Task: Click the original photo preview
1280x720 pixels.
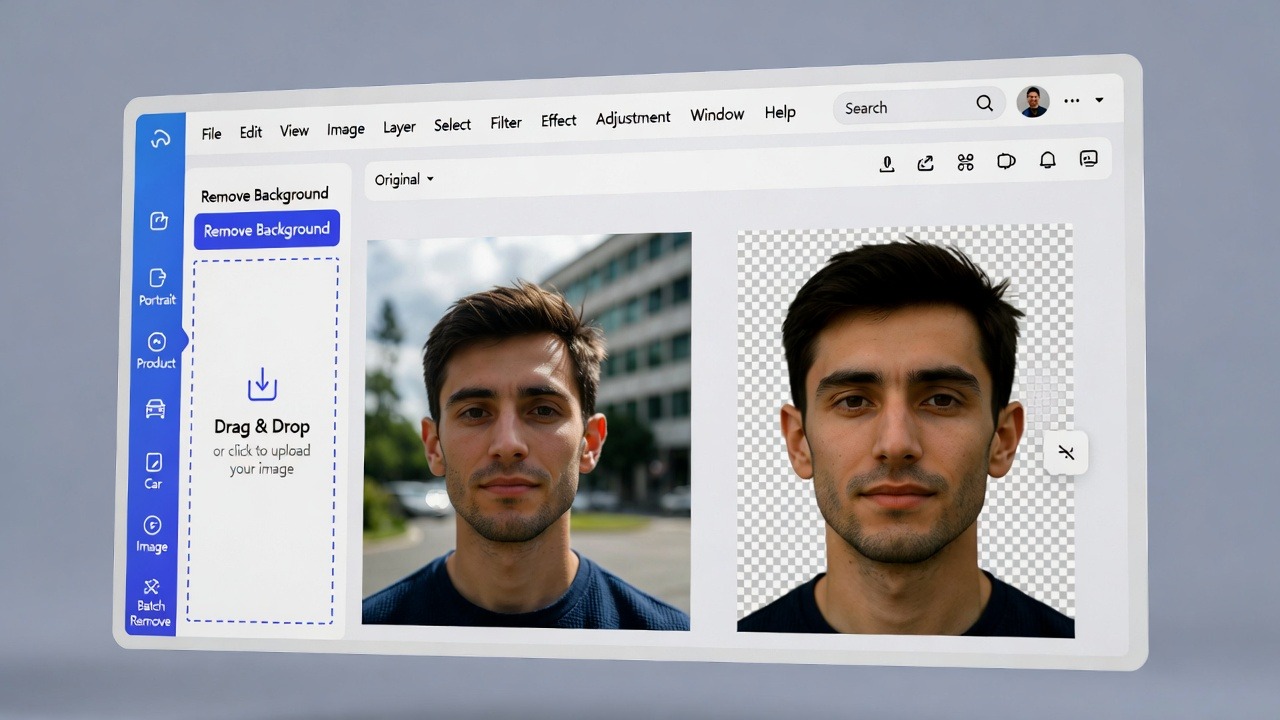Action: pyautogui.click(x=526, y=430)
